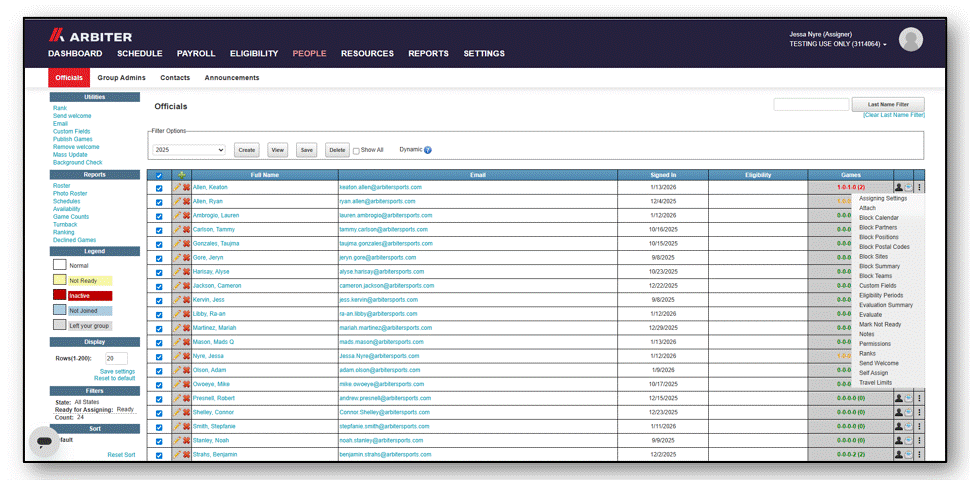Toggle the select-all checkbox in table header
The width and height of the screenshot is (970, 480).
tap(159, 176)
